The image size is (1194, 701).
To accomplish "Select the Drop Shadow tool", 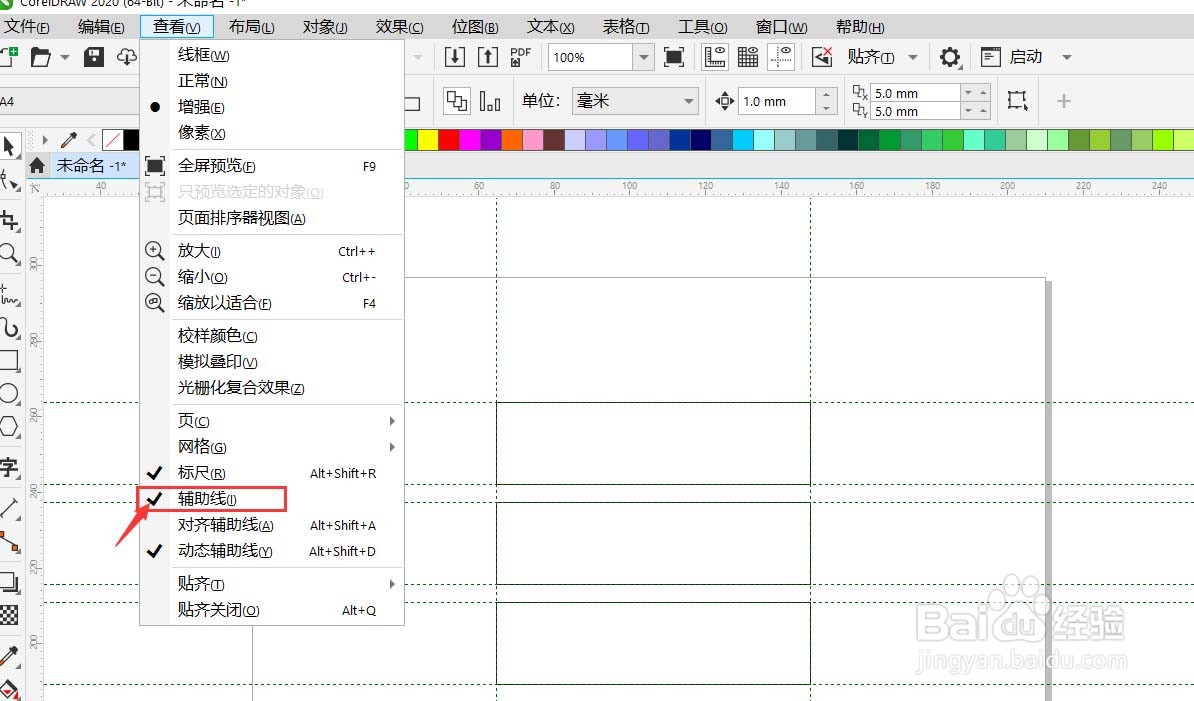I will [9, 583].
